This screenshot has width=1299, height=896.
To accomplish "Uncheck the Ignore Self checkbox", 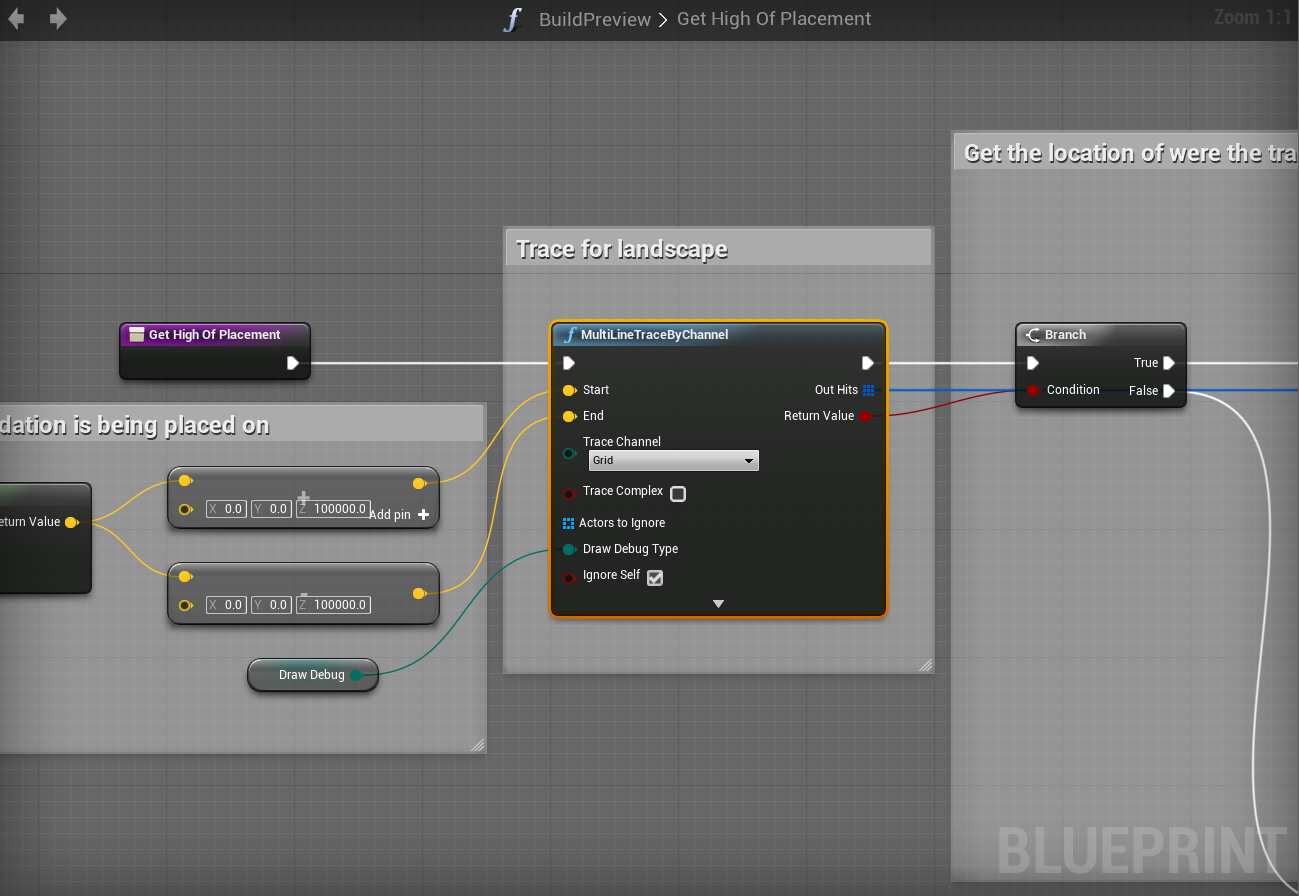I will [655, 577].
